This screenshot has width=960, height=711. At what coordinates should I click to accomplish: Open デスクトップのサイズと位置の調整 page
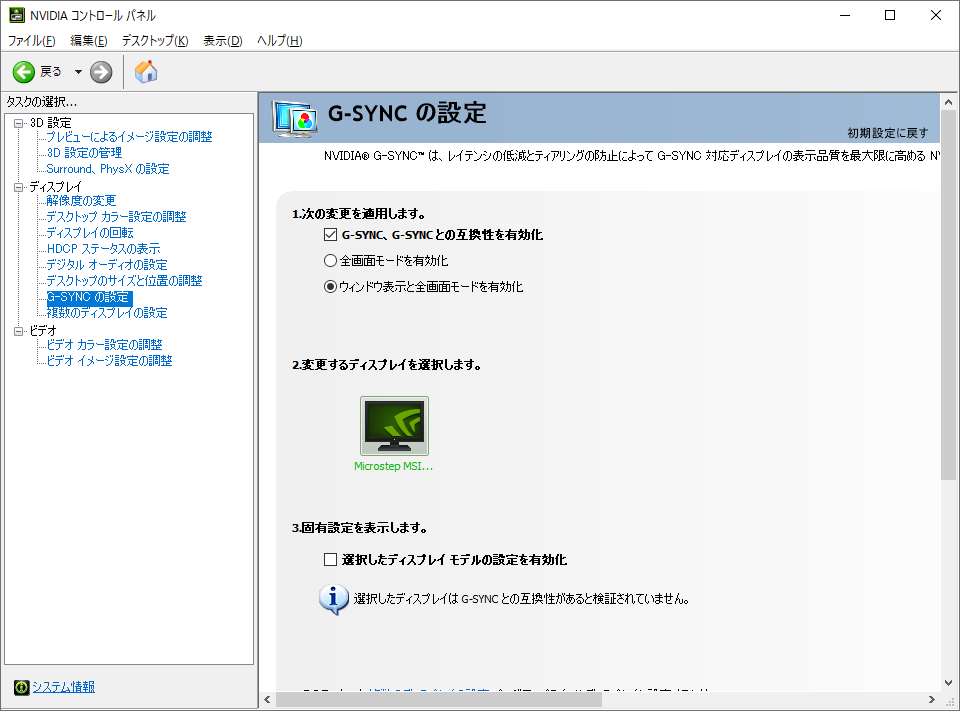[x=124, y=280]
